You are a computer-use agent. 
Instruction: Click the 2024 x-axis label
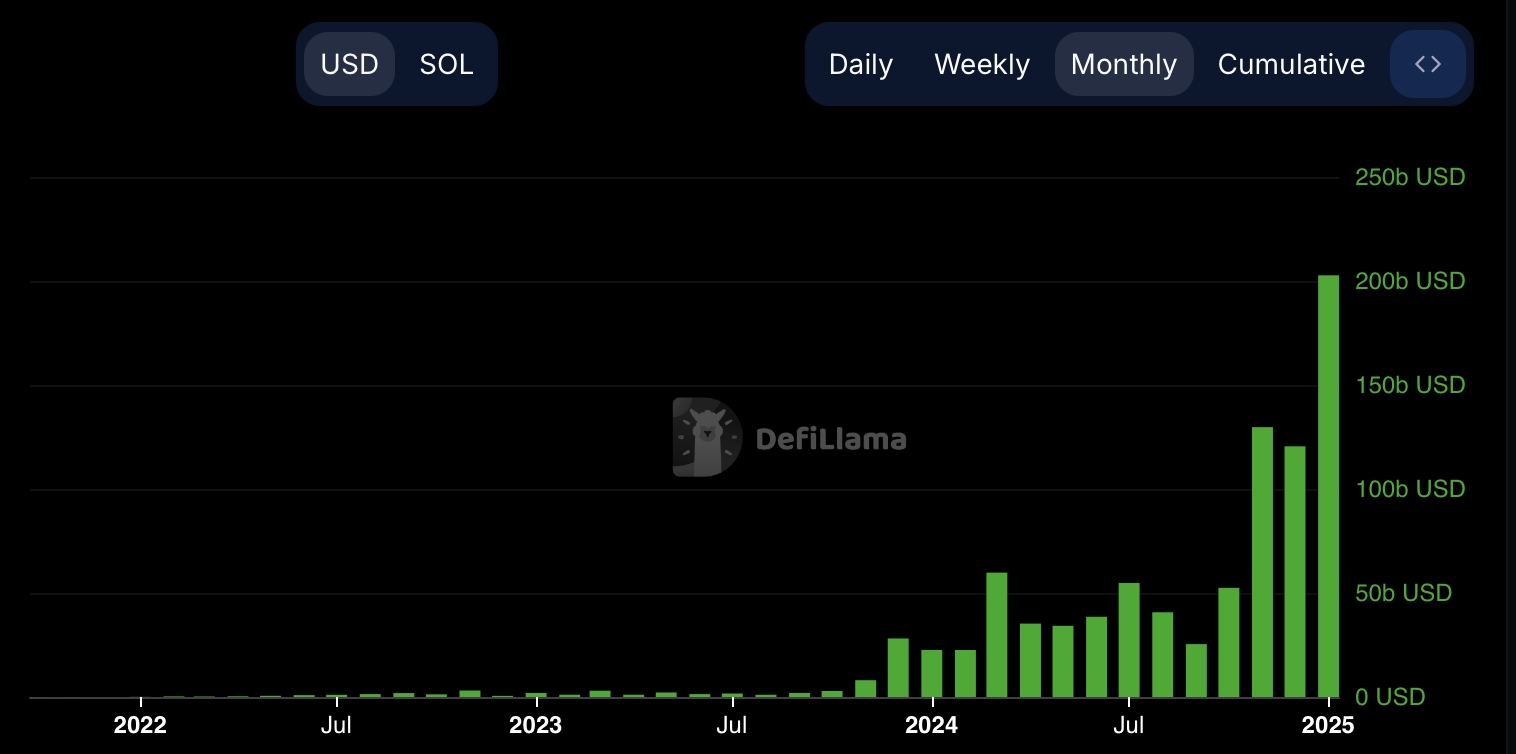(x=931, y=725)
